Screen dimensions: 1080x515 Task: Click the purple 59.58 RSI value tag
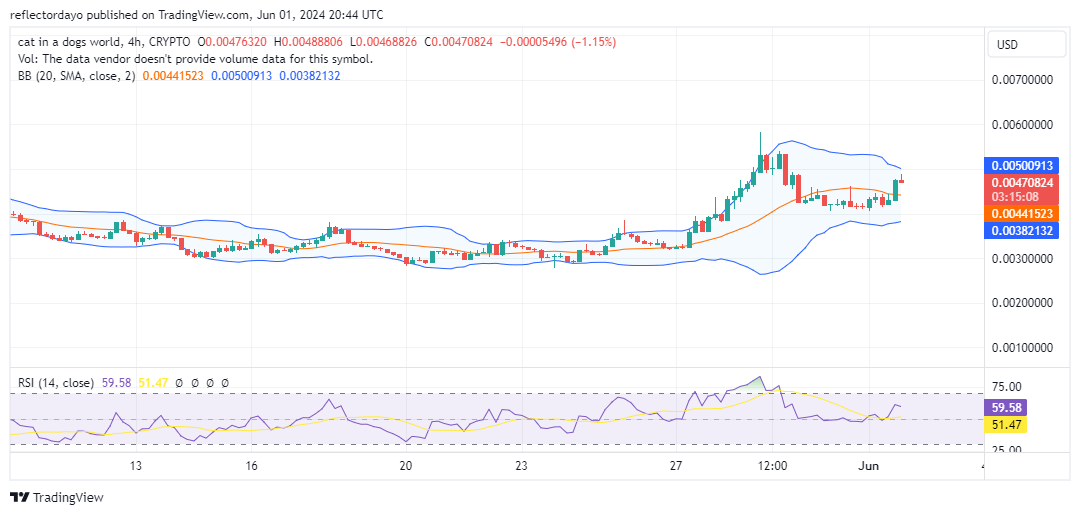1007,408
